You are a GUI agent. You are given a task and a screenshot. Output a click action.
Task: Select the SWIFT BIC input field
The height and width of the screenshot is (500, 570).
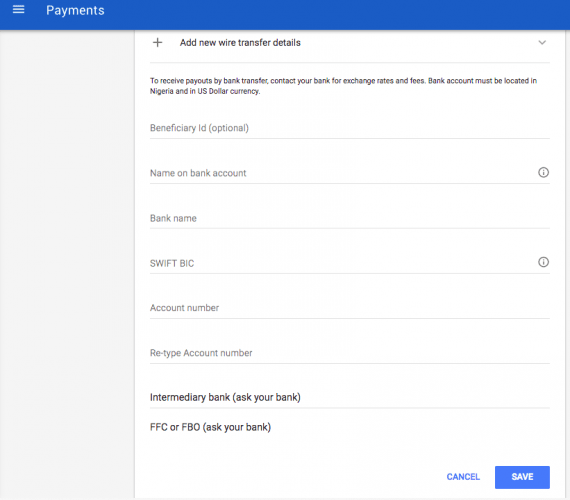pos(342,263)
